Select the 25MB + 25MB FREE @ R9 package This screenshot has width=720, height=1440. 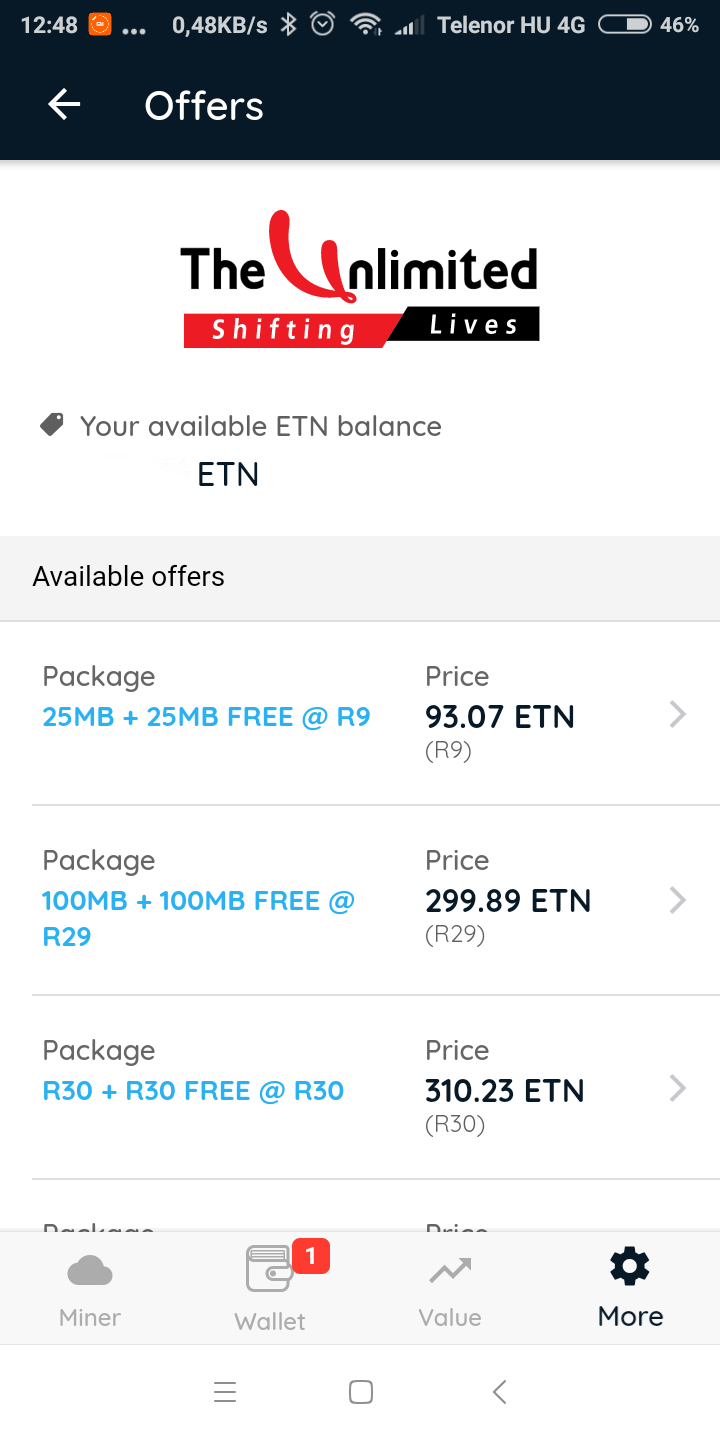coord(206,717)
